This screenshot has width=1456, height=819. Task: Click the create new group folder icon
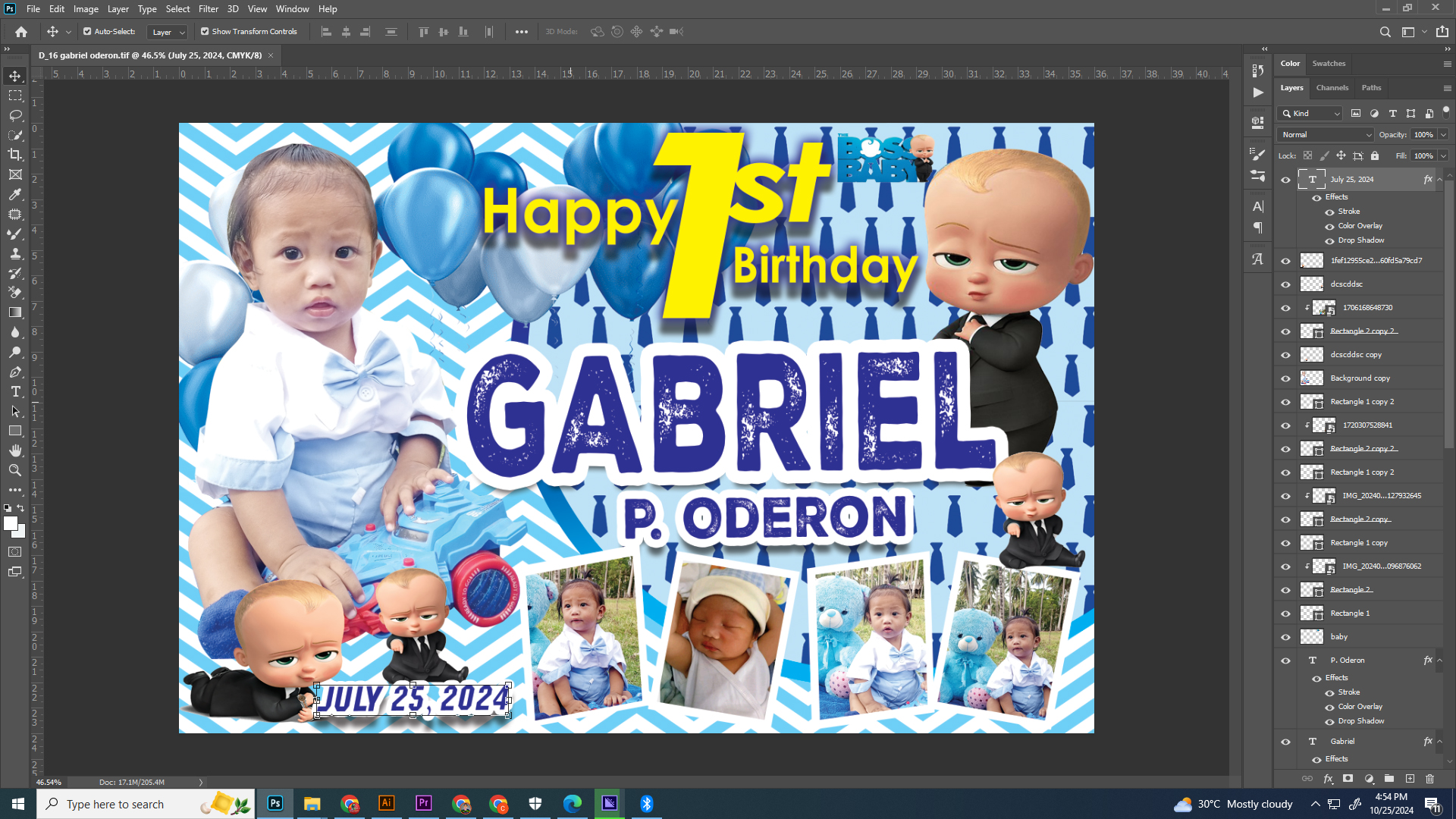[x=1389, y=779]
